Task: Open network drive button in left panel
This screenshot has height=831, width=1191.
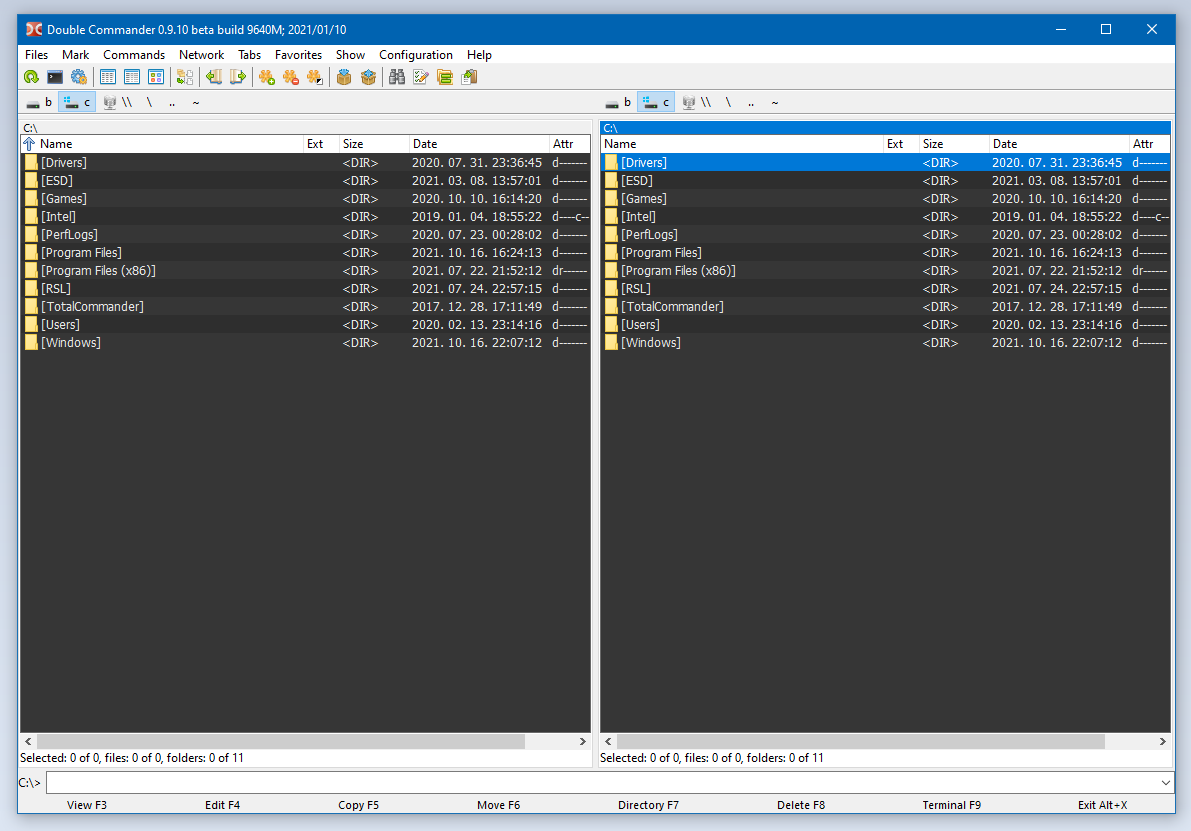Action: pyautogui.click(x=118, y=103)
